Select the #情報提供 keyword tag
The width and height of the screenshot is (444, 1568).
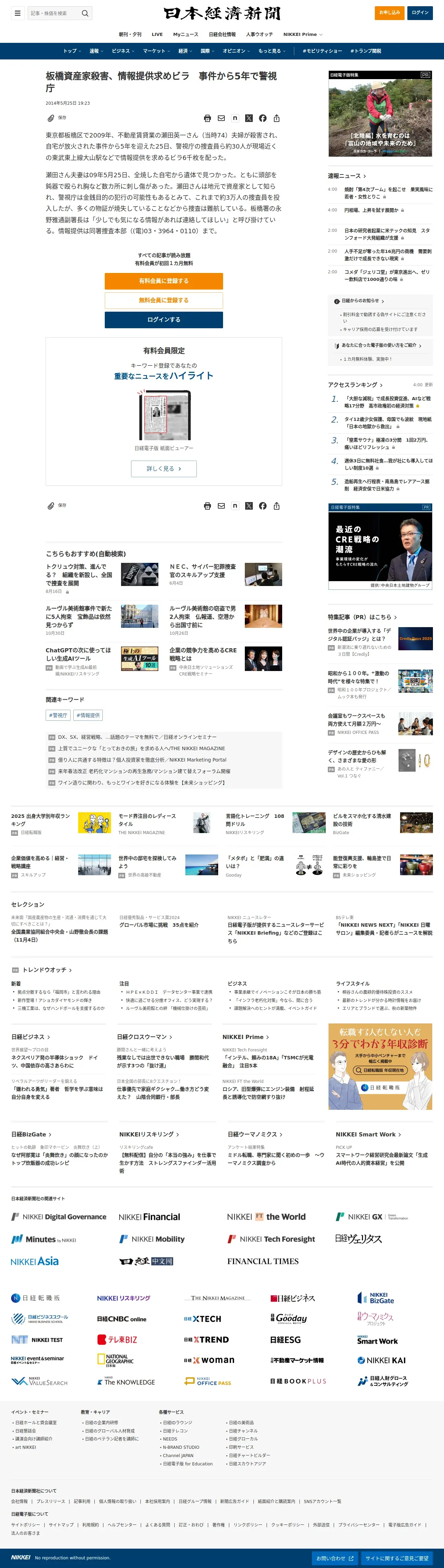[88, 715]
